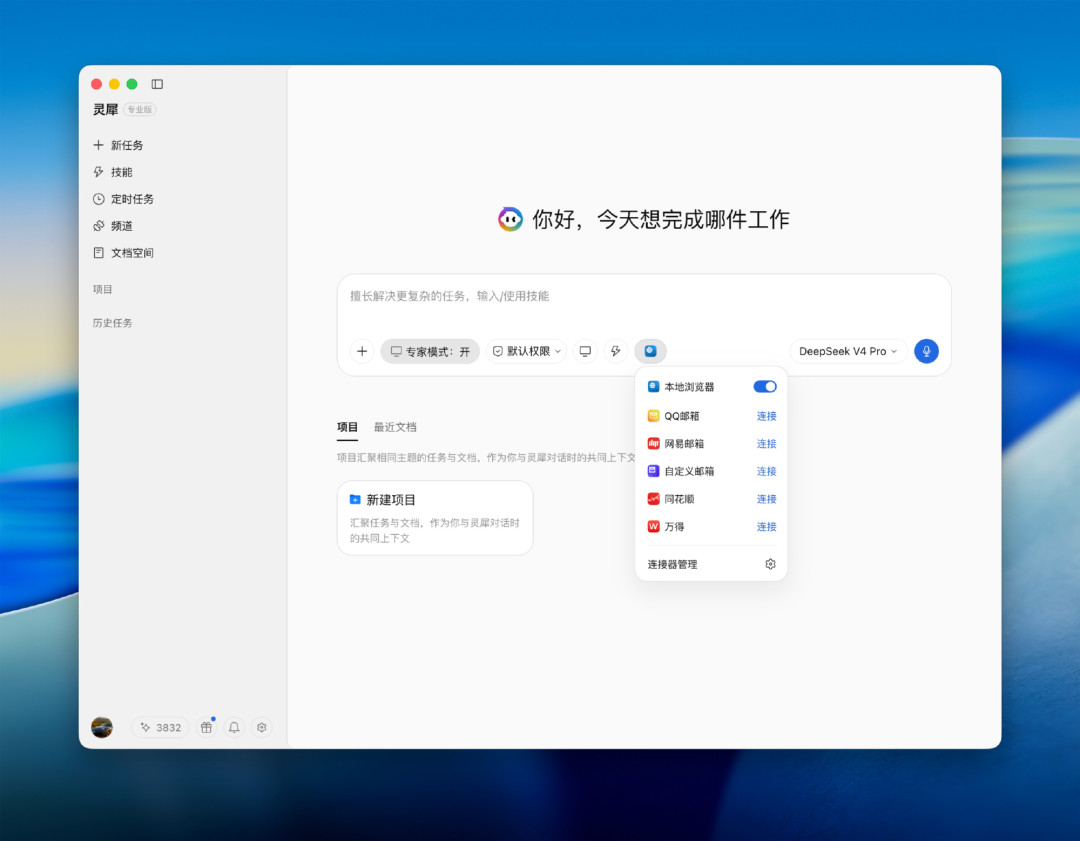
Task: Click the 自定义邮箱 purple icon
Action: point(654,471)
